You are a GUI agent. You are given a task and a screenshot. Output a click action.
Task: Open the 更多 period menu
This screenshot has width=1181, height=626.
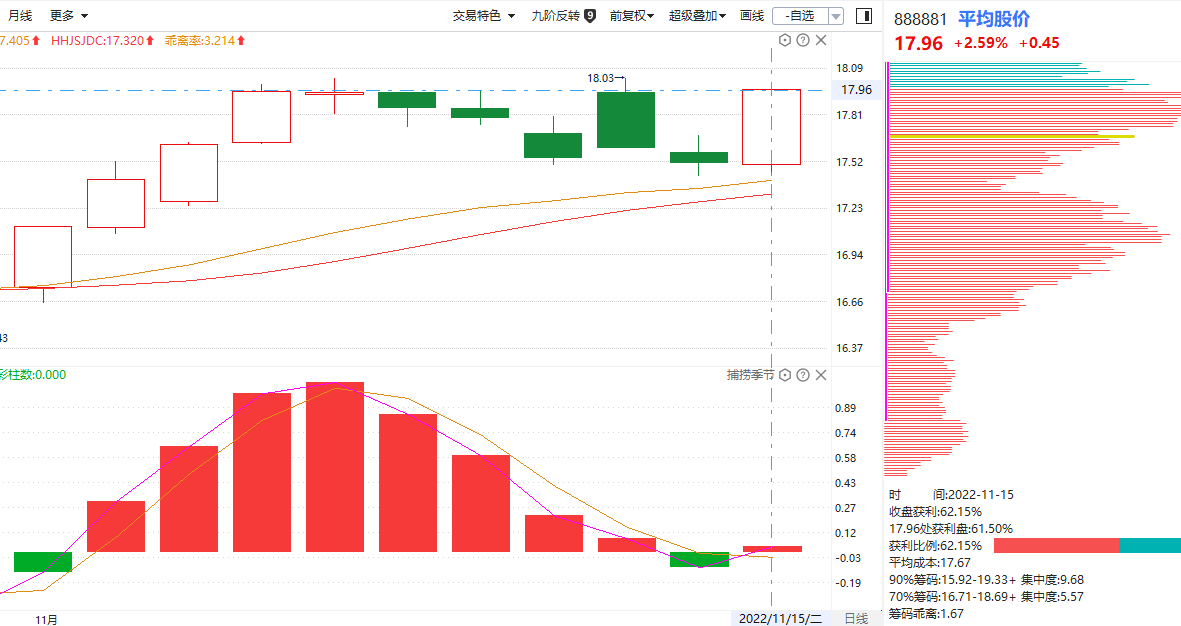click(69, 16)
